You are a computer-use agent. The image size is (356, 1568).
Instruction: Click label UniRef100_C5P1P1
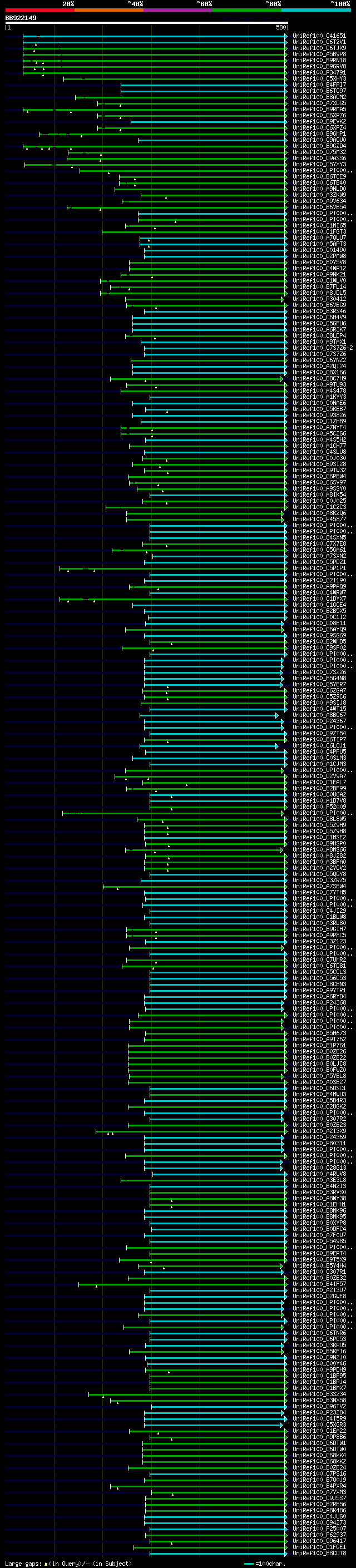(x=319, y=568)
